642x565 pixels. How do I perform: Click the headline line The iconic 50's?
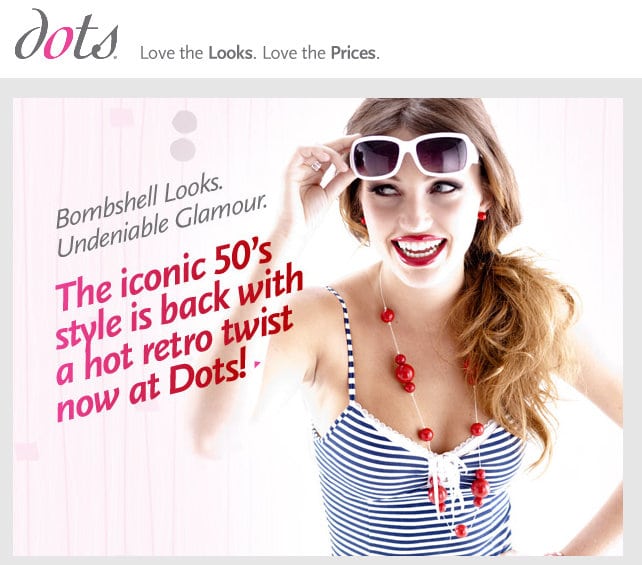pyautogui.click(x=164, y=277)
